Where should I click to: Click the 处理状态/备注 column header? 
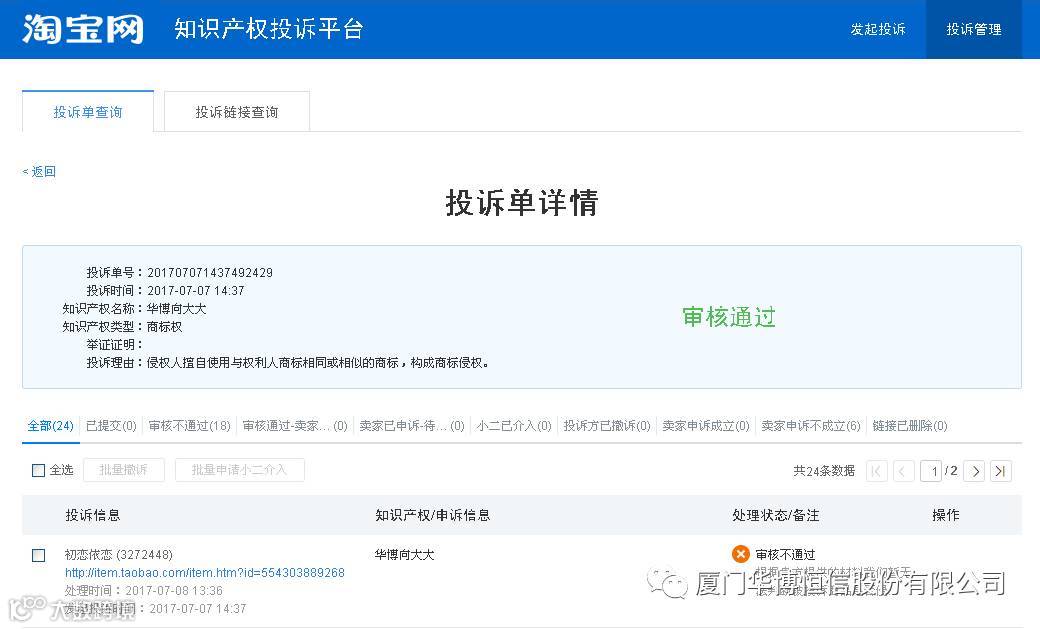click(x=776, y=516)
